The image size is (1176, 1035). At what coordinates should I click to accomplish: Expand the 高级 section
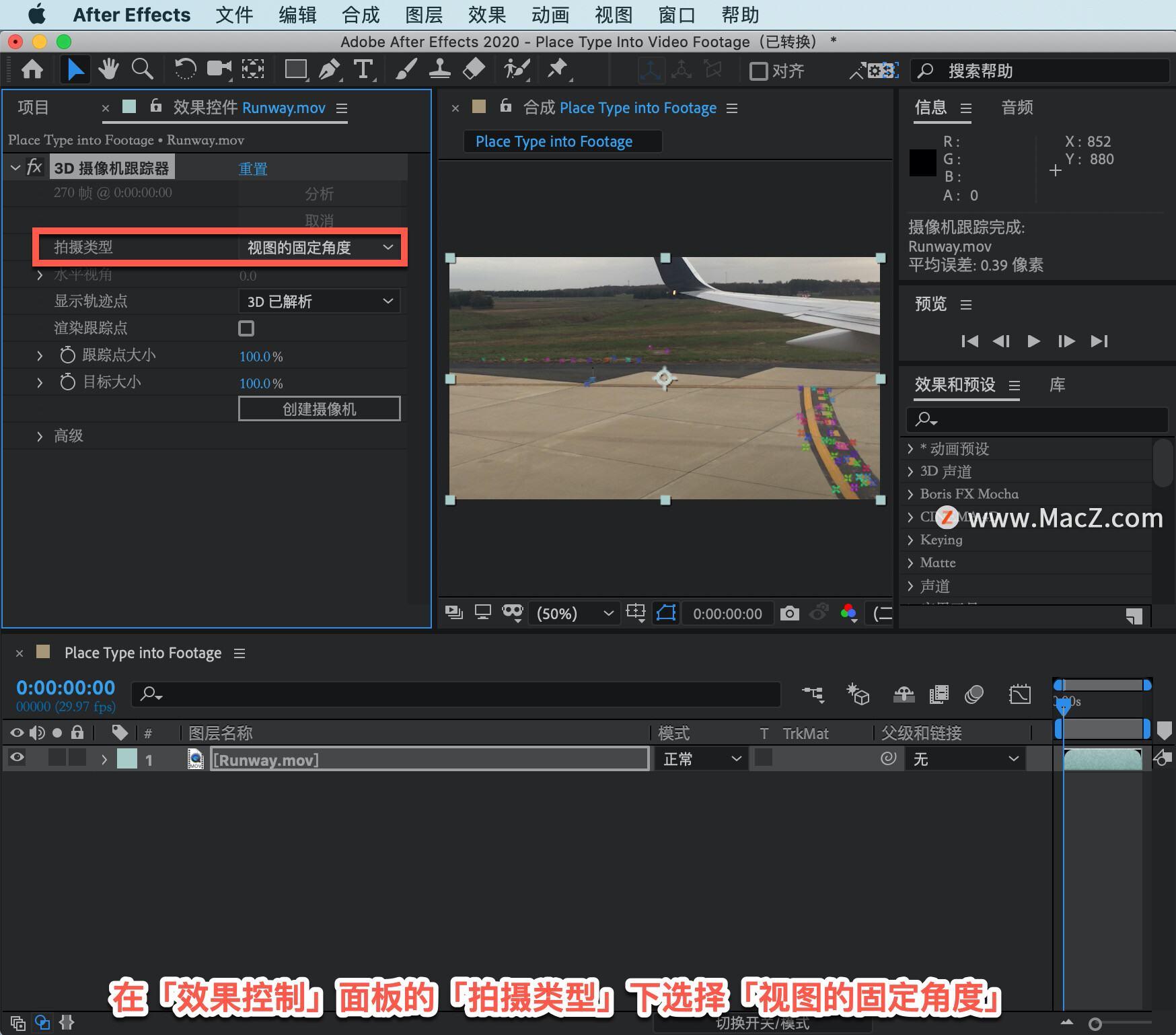pos(40,436)
